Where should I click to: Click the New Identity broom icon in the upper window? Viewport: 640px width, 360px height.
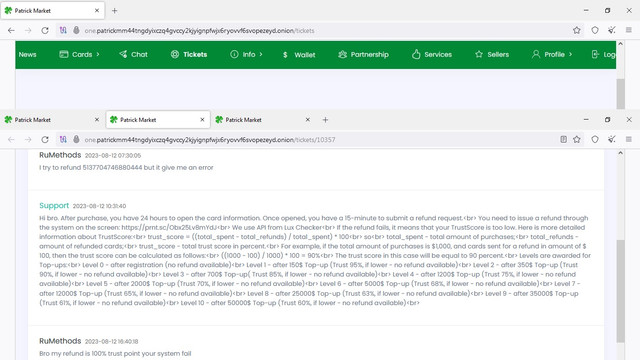click(x=611, y=30)
